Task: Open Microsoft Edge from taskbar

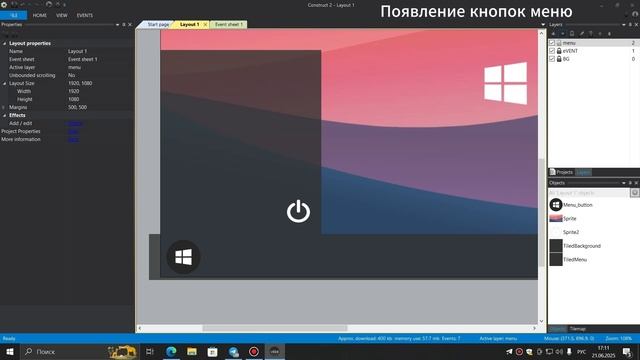Action: tap(171, 351)
